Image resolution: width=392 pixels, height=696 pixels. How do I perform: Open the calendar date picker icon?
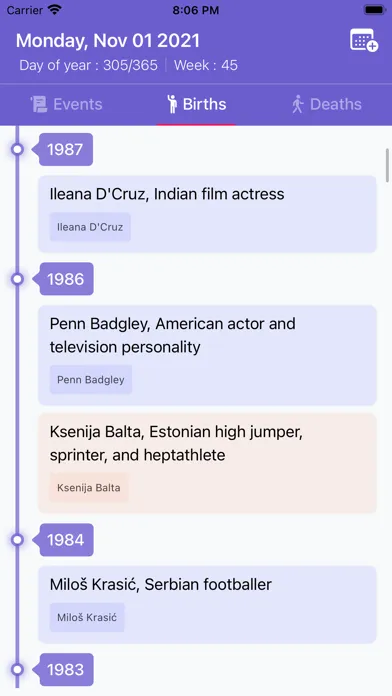(364, 40)
